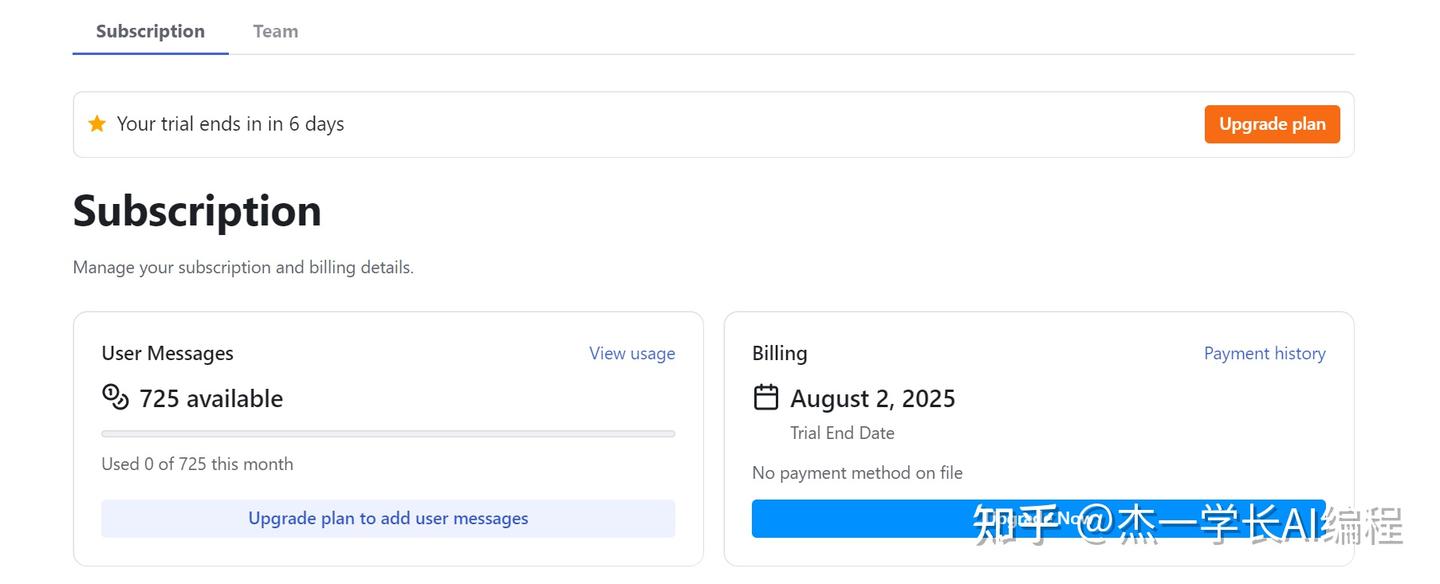This screenshot has width=1440, height=584.
Task: Click the Trial End Date label
Action: pyautogui.click(x=842, y=433)
